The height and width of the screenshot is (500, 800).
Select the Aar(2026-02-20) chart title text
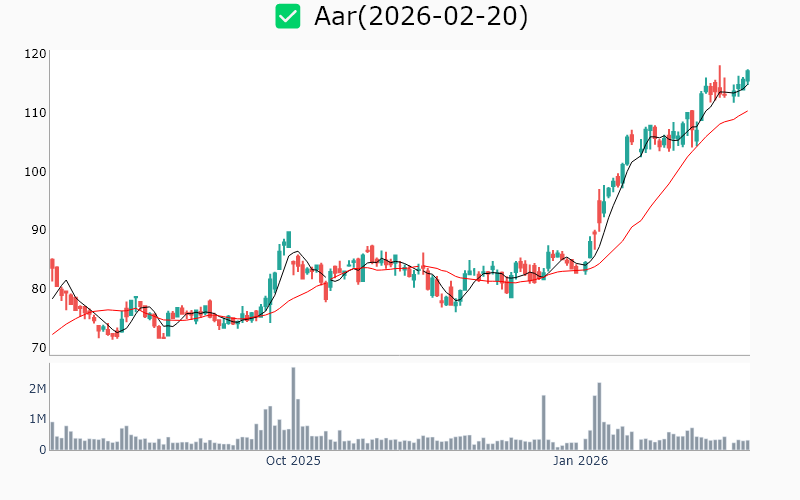(x=420, y=17)
